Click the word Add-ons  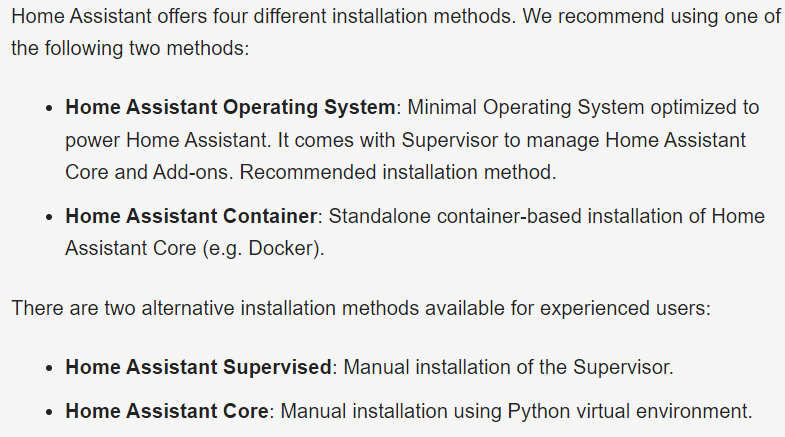[x=193, y=173]
